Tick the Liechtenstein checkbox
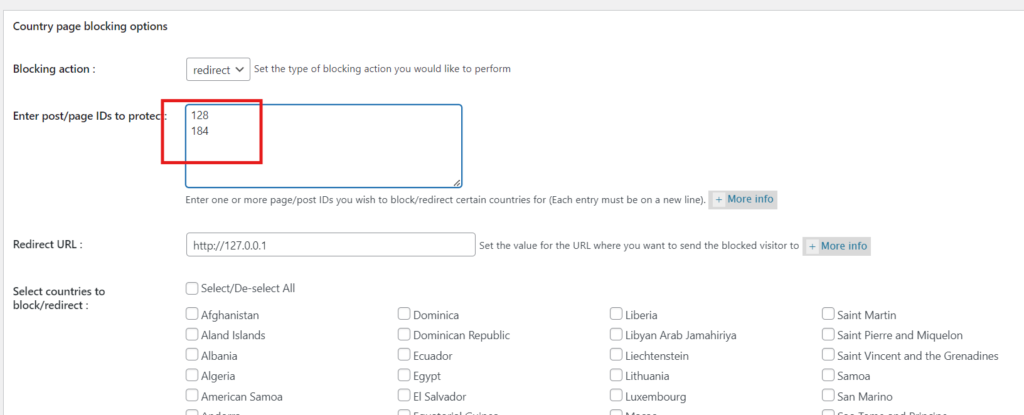Image resolution: width=1024 pixels, height=415 pixels. (617, 355)
